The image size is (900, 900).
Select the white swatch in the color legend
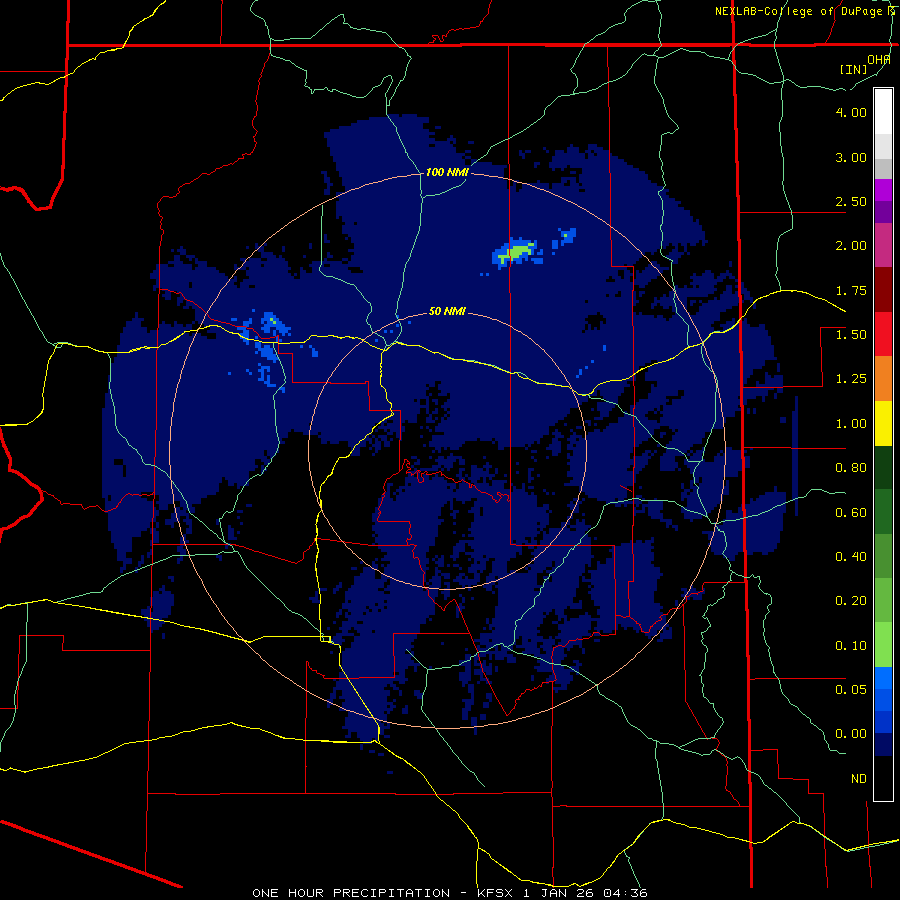[883, 112]
